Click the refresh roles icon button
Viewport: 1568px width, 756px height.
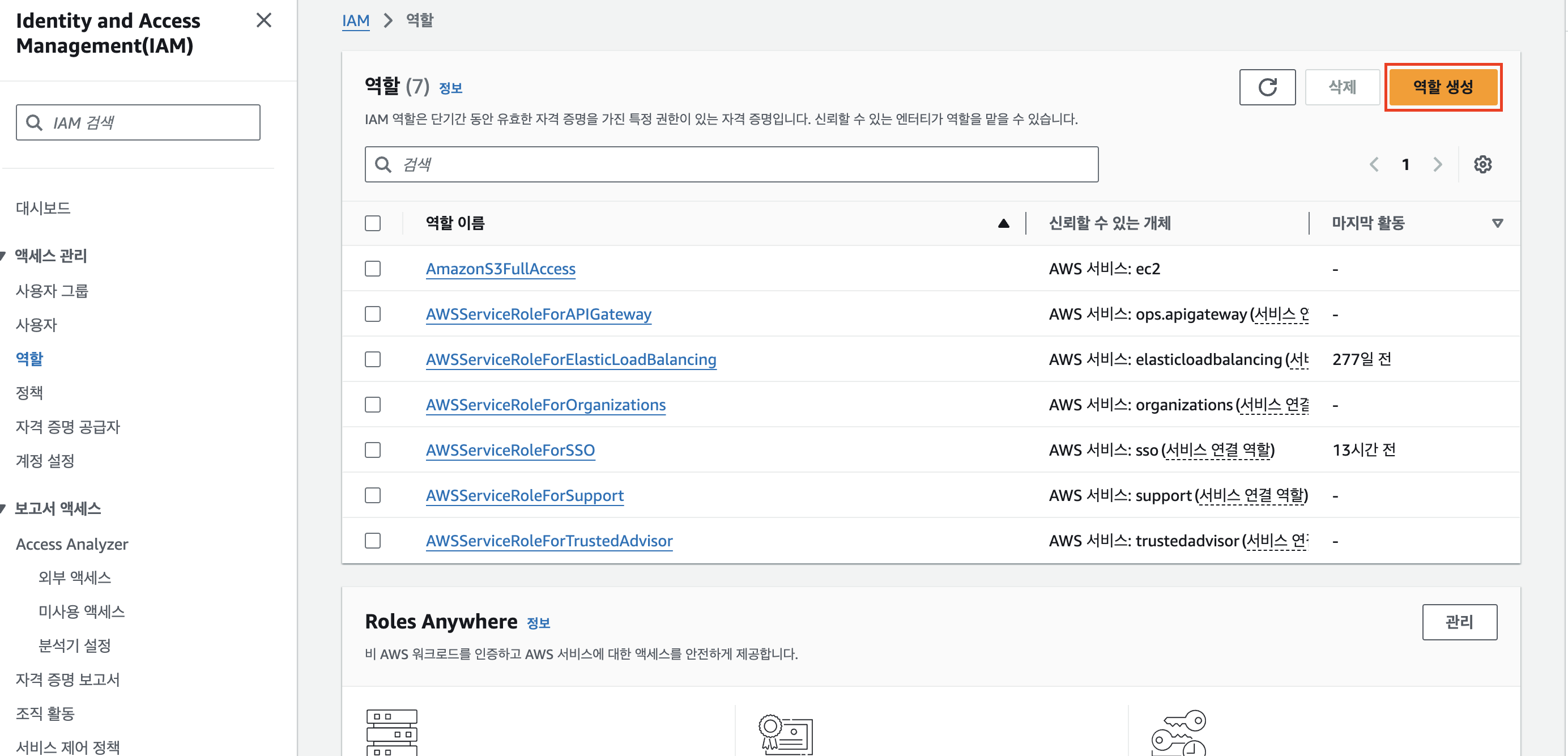(1267, 87)
